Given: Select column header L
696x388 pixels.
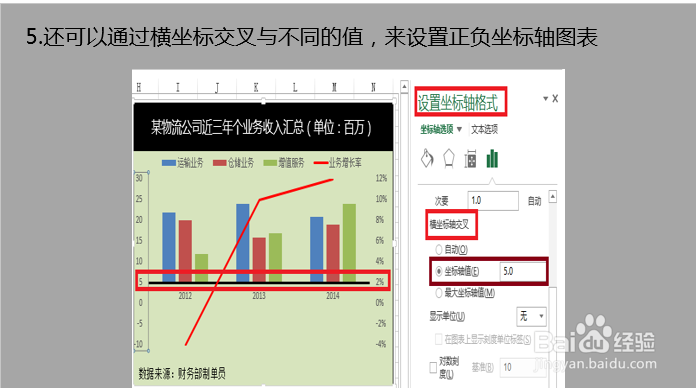Looking at the screenshot, I should (295, 87).
